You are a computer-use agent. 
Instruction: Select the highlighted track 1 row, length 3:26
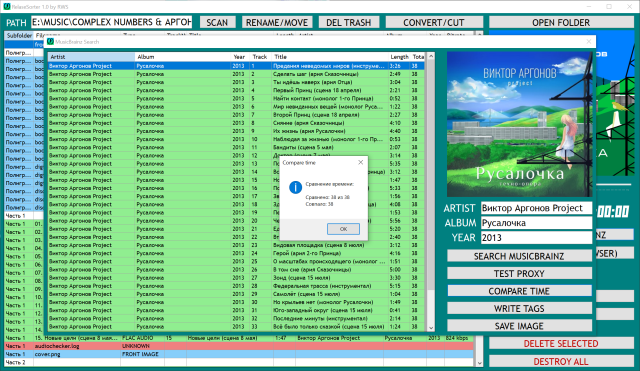coord(236,66)
